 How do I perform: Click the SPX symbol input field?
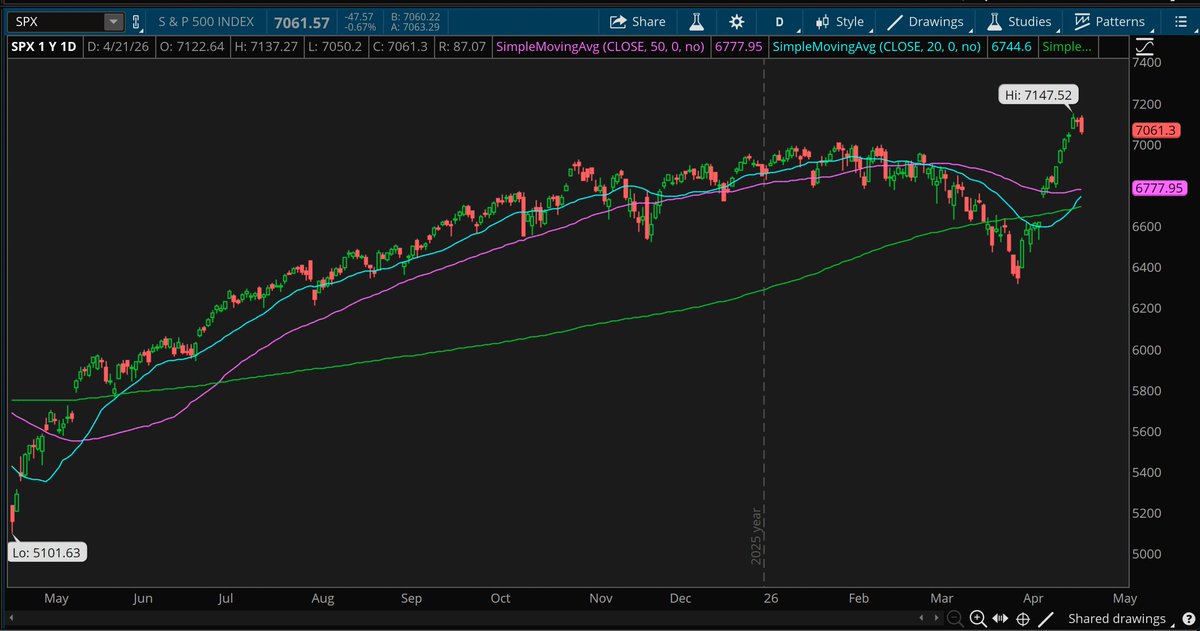tap(57, 21)
